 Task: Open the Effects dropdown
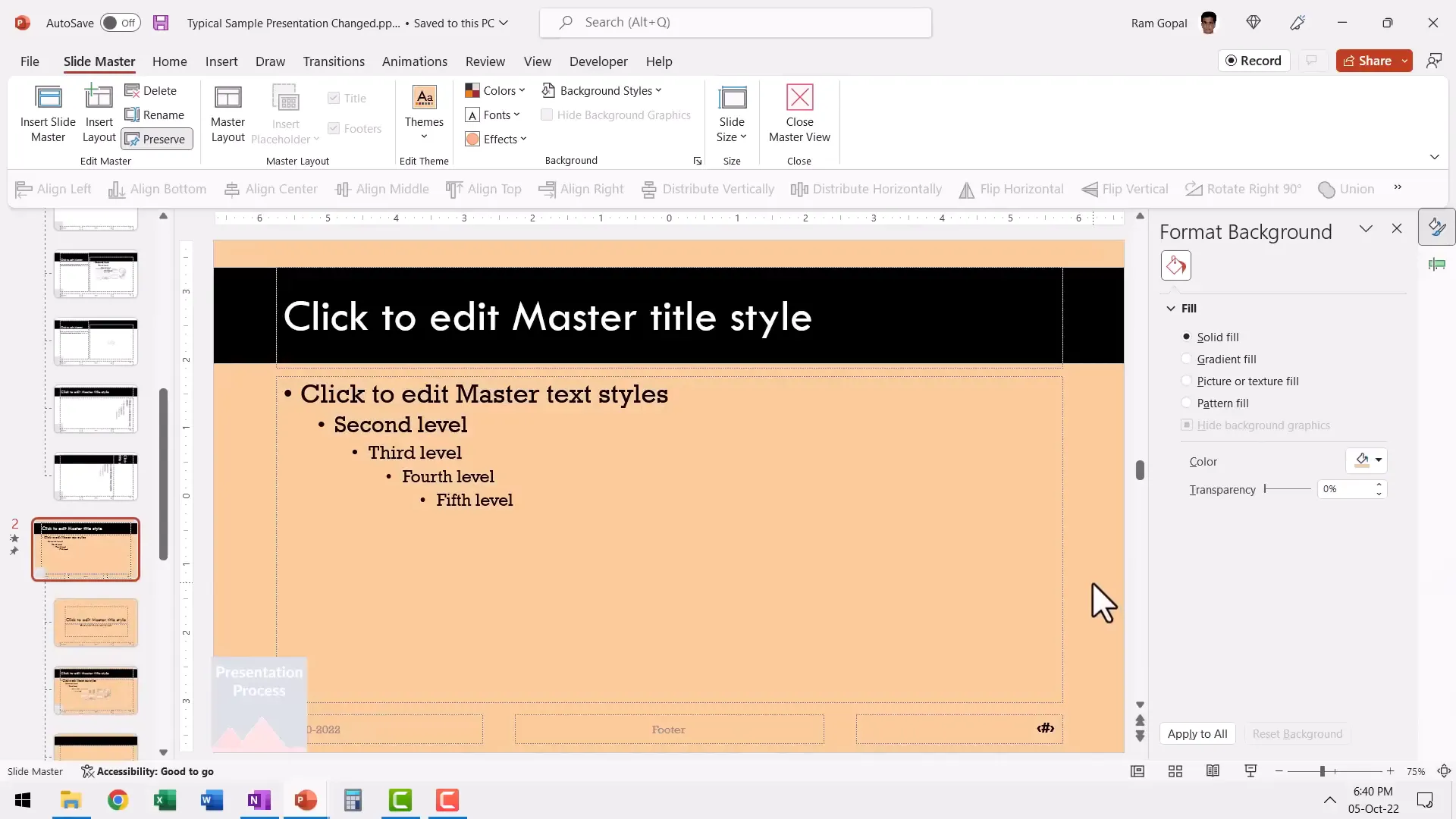pos(496,139)
